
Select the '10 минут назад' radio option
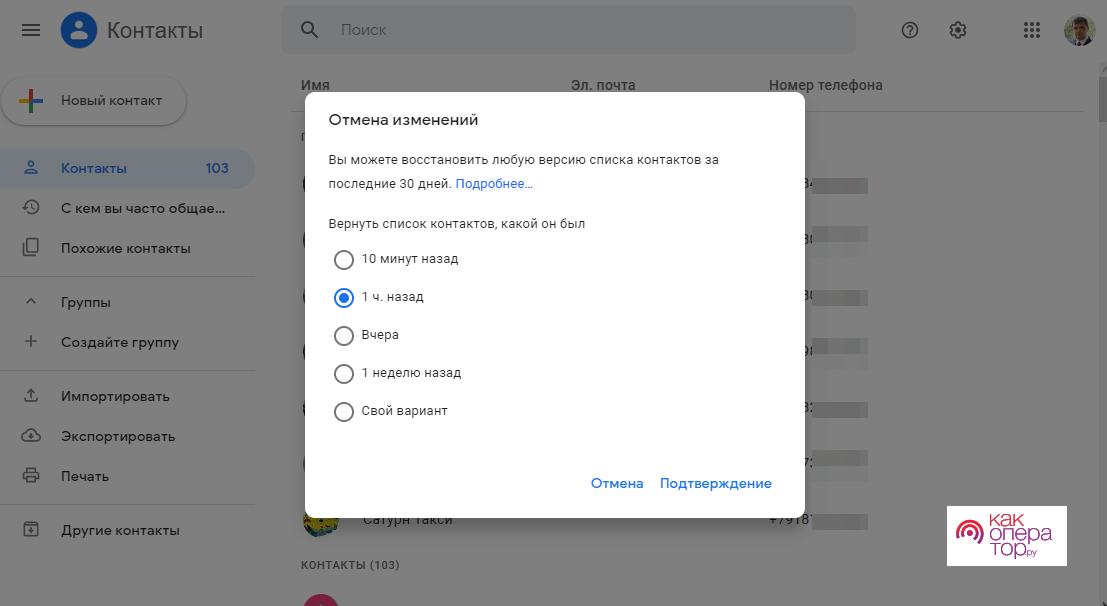click(344, 260)
